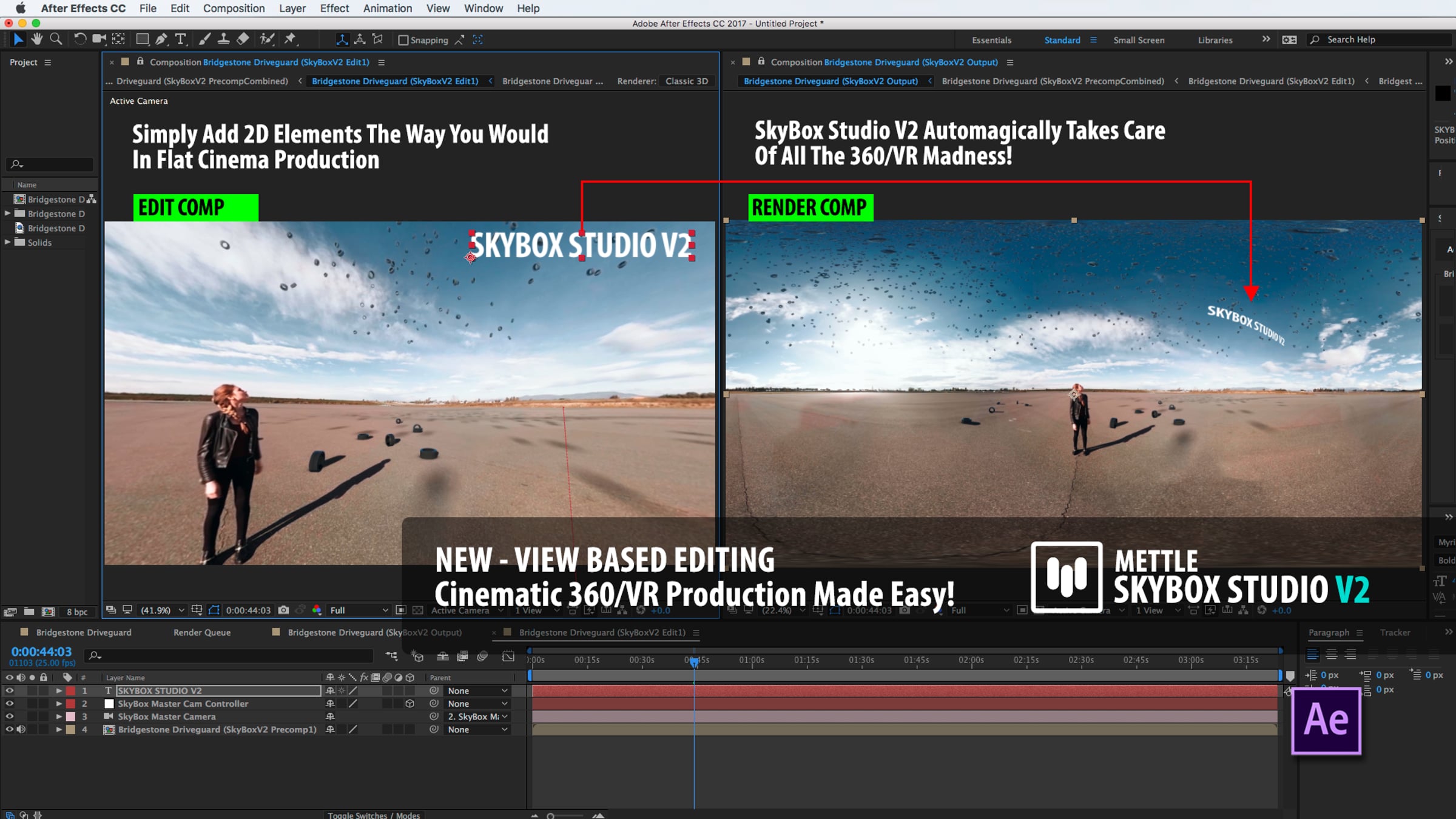Open the Composition Mini-Flowchart in timeline
This screenshot has height=819, width=1456.
(391, 656)
